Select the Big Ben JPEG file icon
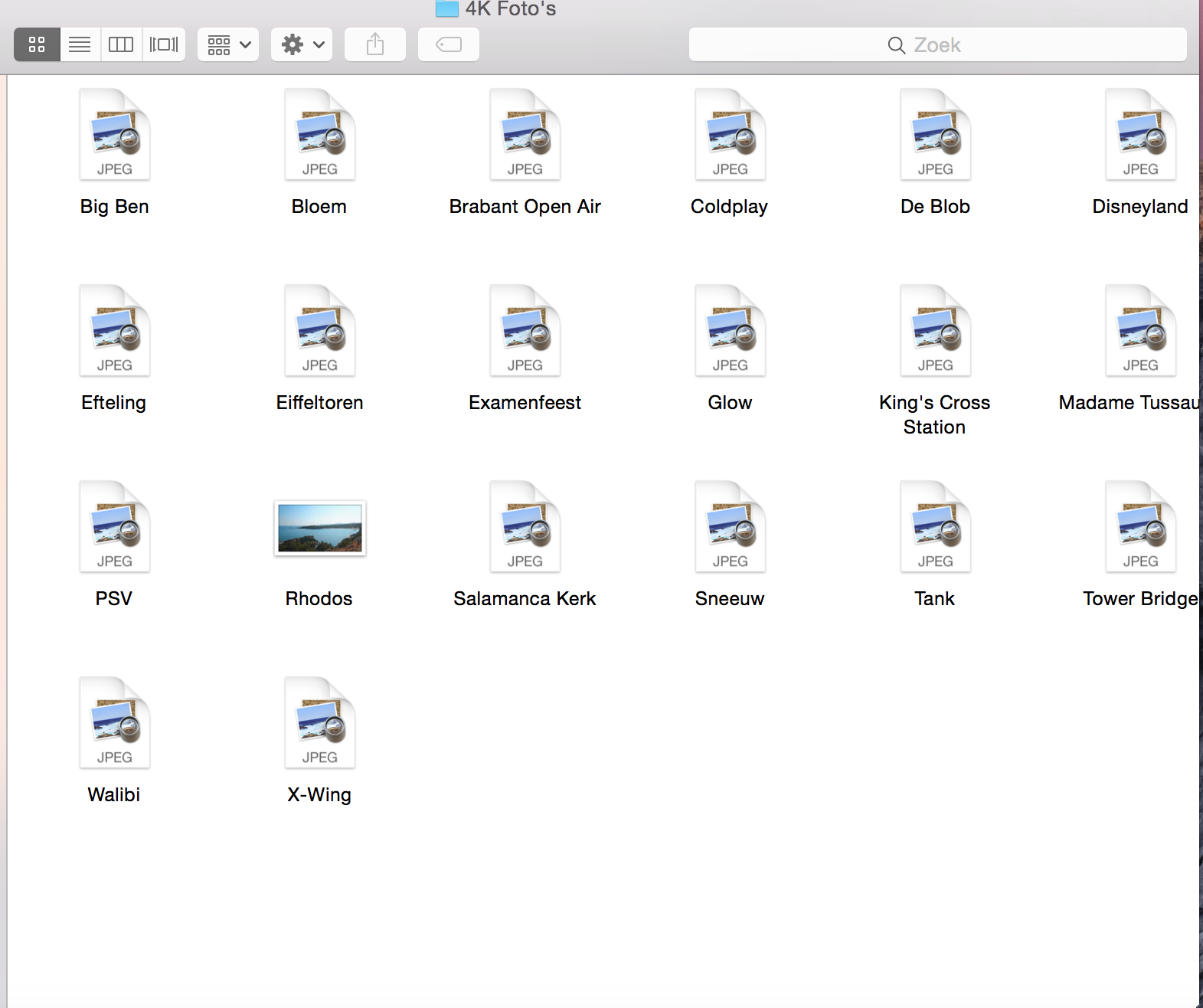Screen dimensions: 1203x1008 click(115, 134)
